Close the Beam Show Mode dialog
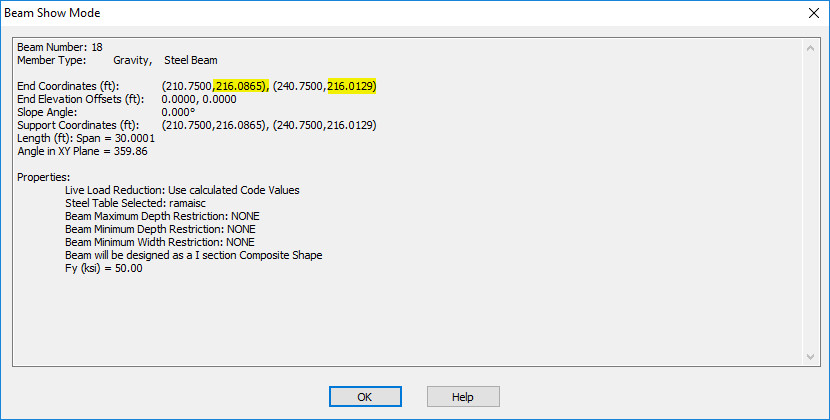Viewport: 830px width, 420px height. click(x=814, y=13)
